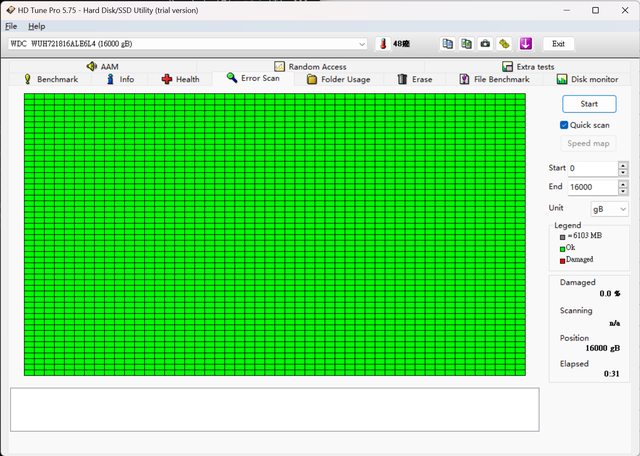Image resolution: width=640 pixels, height=456 pixels.
Task: Increase the Start value with up arrow
Action: pos(623,165)
